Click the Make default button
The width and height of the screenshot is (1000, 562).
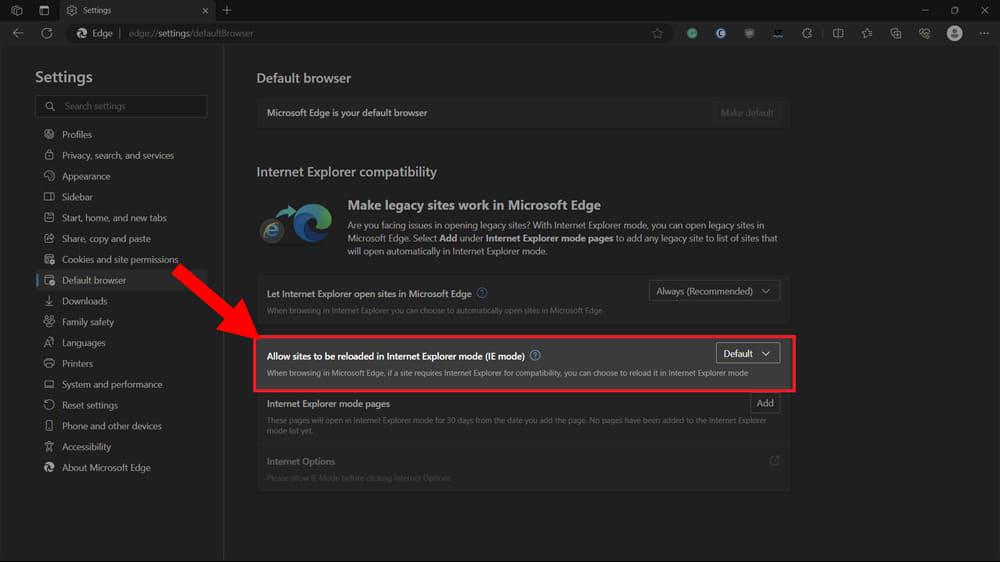pos(747,113)
